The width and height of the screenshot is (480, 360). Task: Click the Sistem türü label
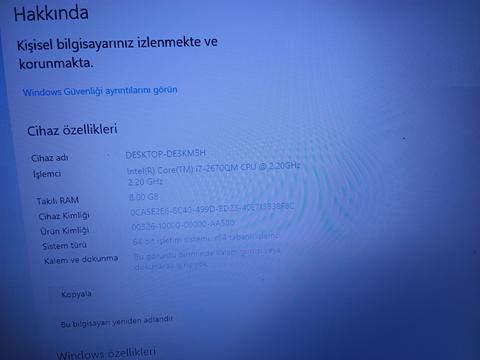pyautogui.click(x=64, y=245)
